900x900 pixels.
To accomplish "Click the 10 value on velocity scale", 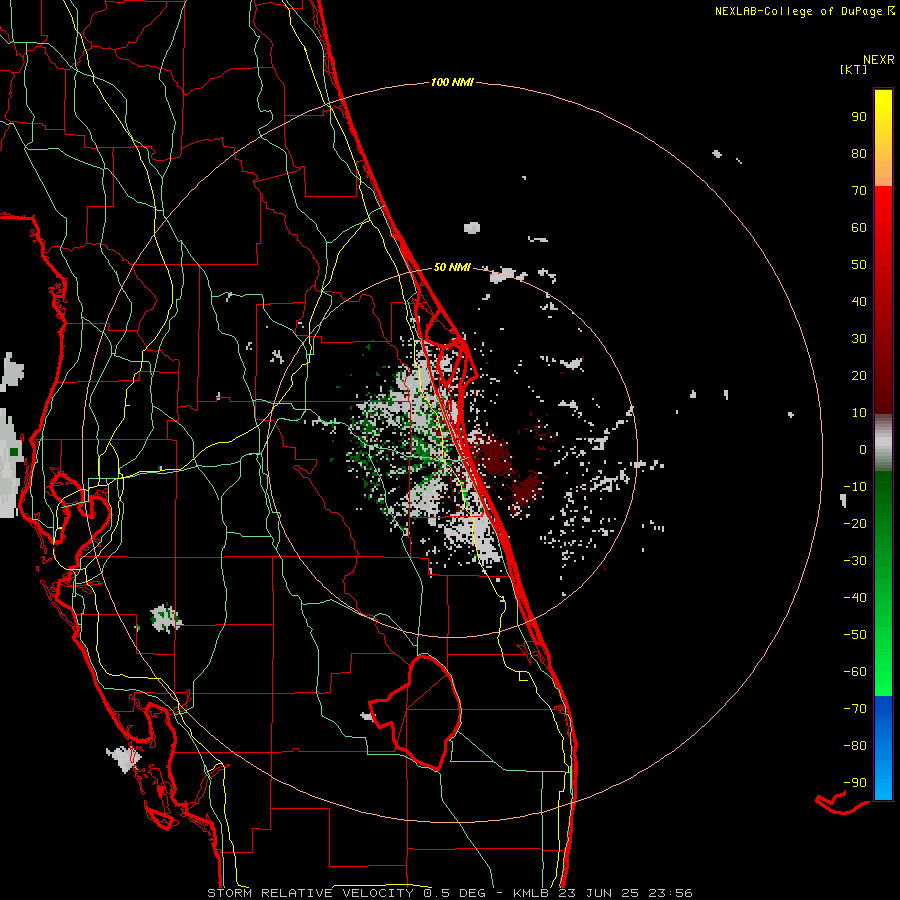I will pos(859,413).
